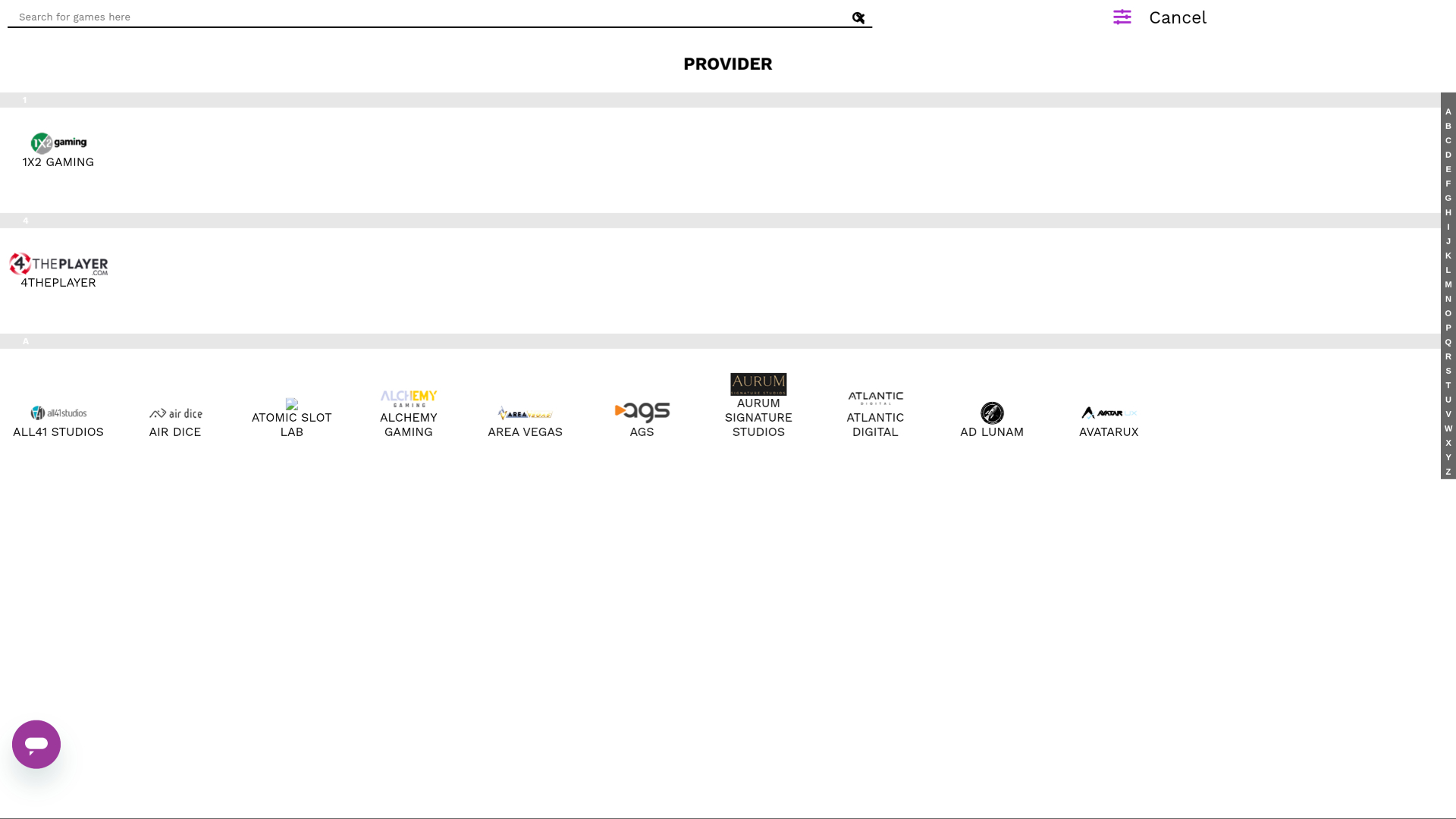Viewport: 1456px width, 819px height.
Task: Focus the Search for games field
Action: tap(428, 17)
